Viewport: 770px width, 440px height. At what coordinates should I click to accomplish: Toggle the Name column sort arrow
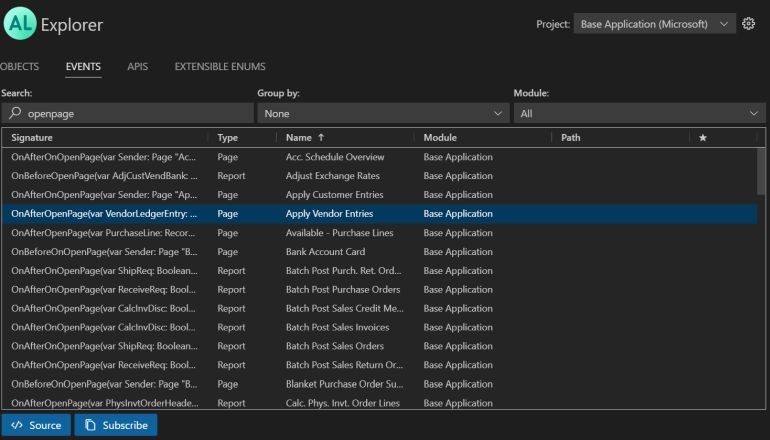tap(321, 138)
